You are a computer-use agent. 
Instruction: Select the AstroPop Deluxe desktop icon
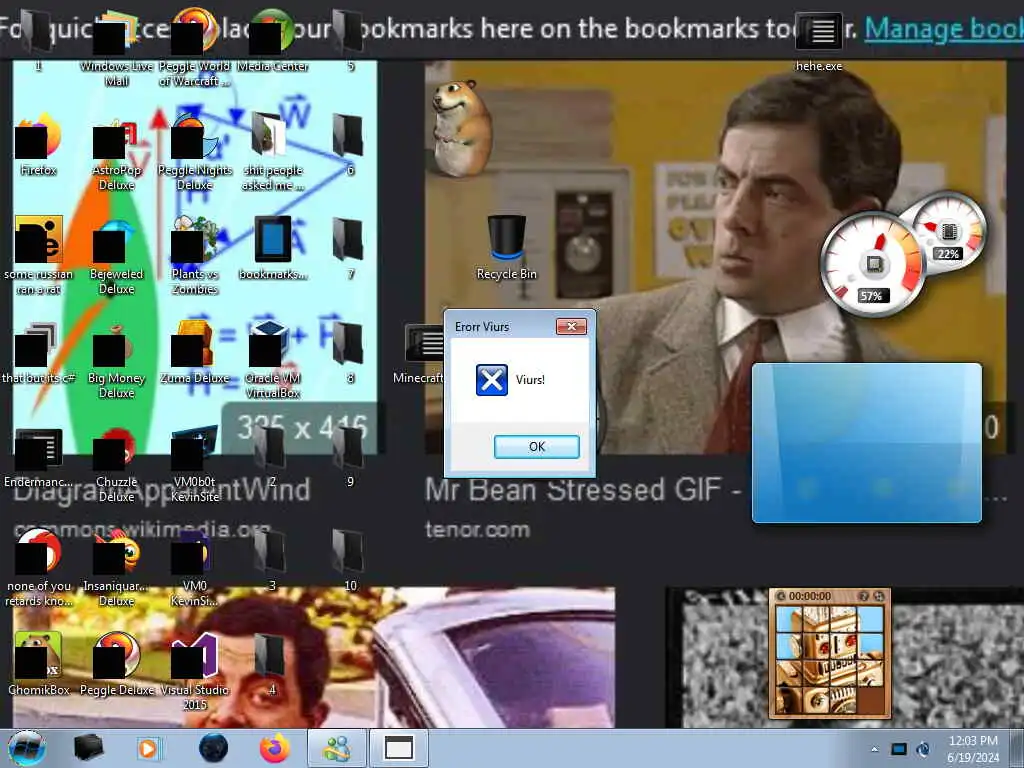click(x=116, y=152)
